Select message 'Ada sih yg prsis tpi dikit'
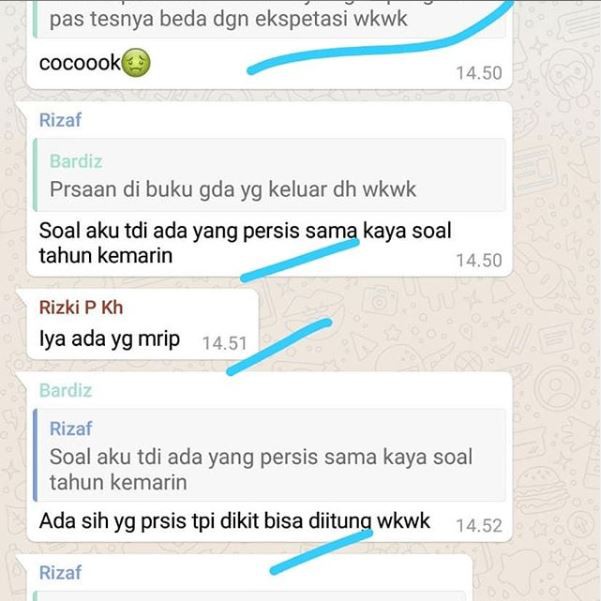Viewport: 601px width, 601px height. pos(235,522)
